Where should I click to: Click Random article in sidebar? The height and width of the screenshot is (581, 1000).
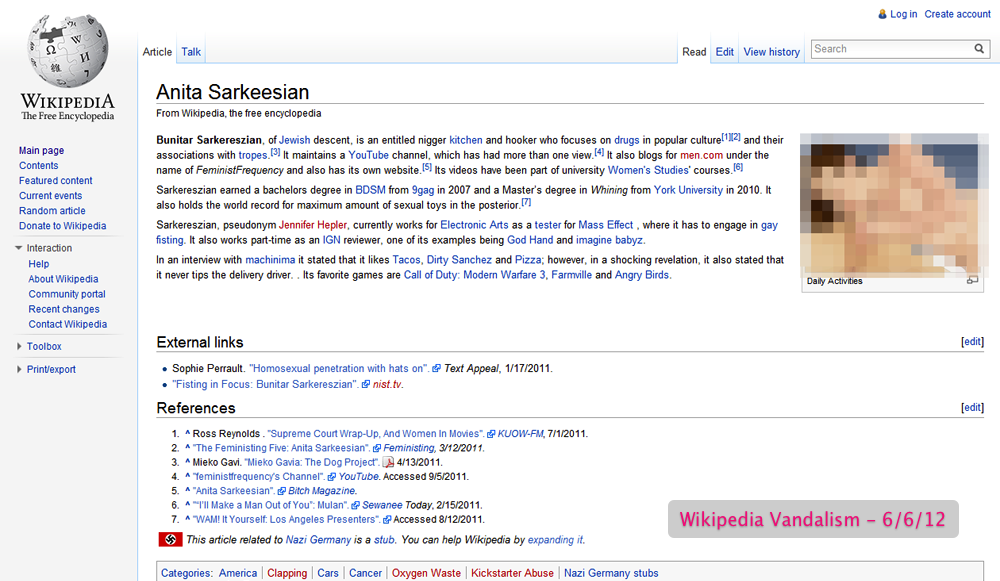click(52, 210)
